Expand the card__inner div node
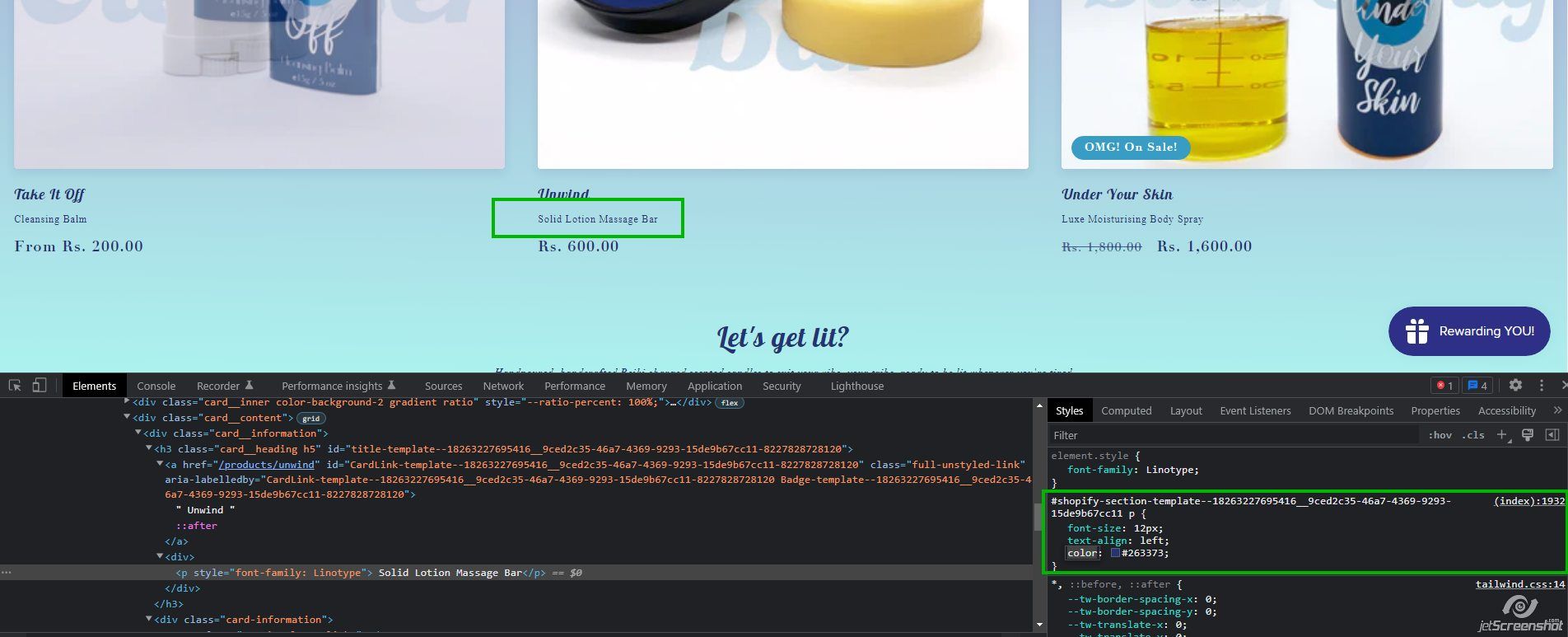 (x=127, y=401)
